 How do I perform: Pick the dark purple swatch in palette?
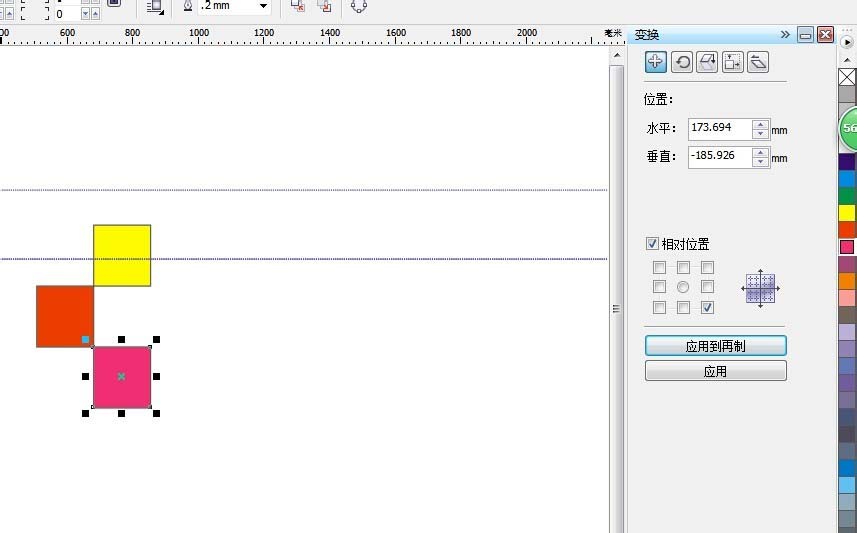pyautogui.click(x=847, y=162)
